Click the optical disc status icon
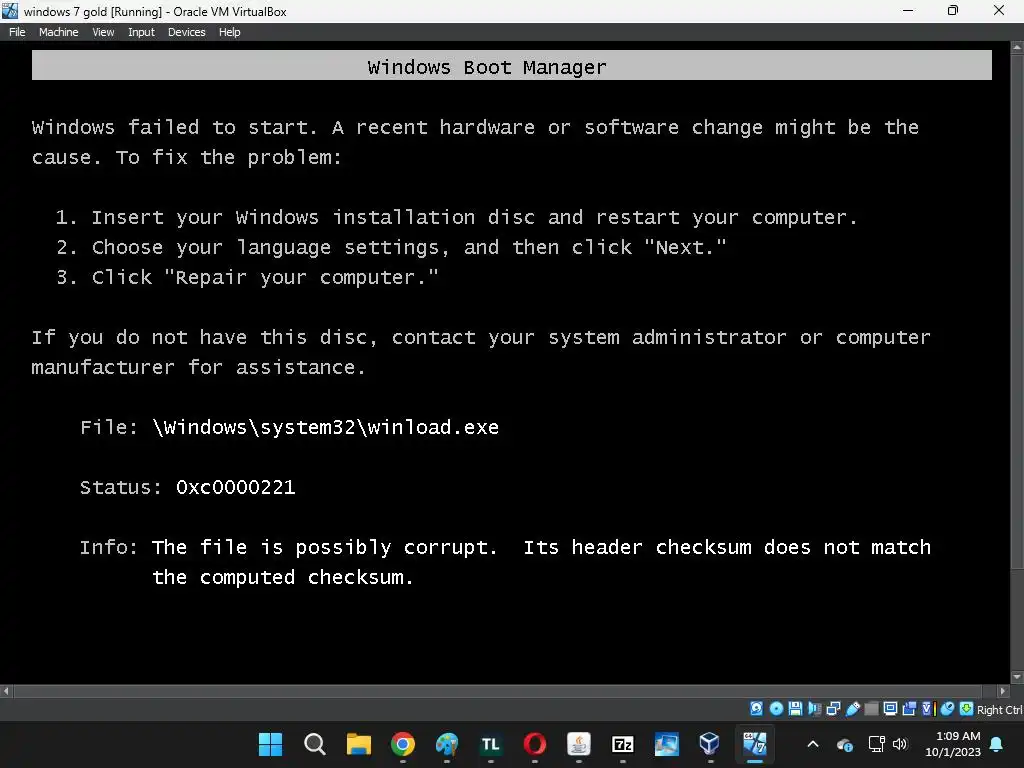This screenshot has width=1024, height=768. 776,709
